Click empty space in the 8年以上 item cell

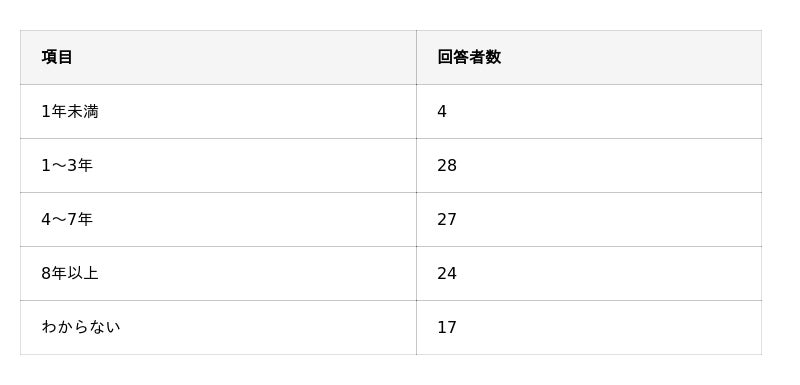(x=255, y=273)
